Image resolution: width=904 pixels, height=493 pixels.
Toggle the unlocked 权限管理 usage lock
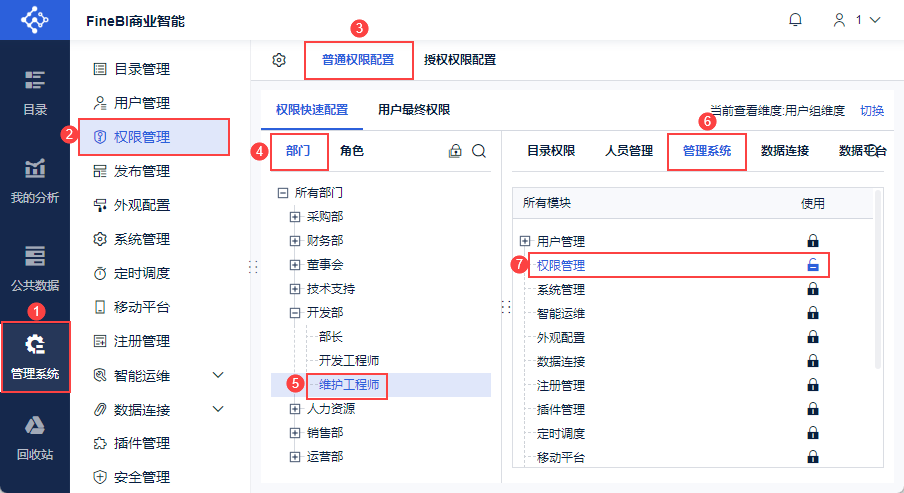[x=813, y=265]
